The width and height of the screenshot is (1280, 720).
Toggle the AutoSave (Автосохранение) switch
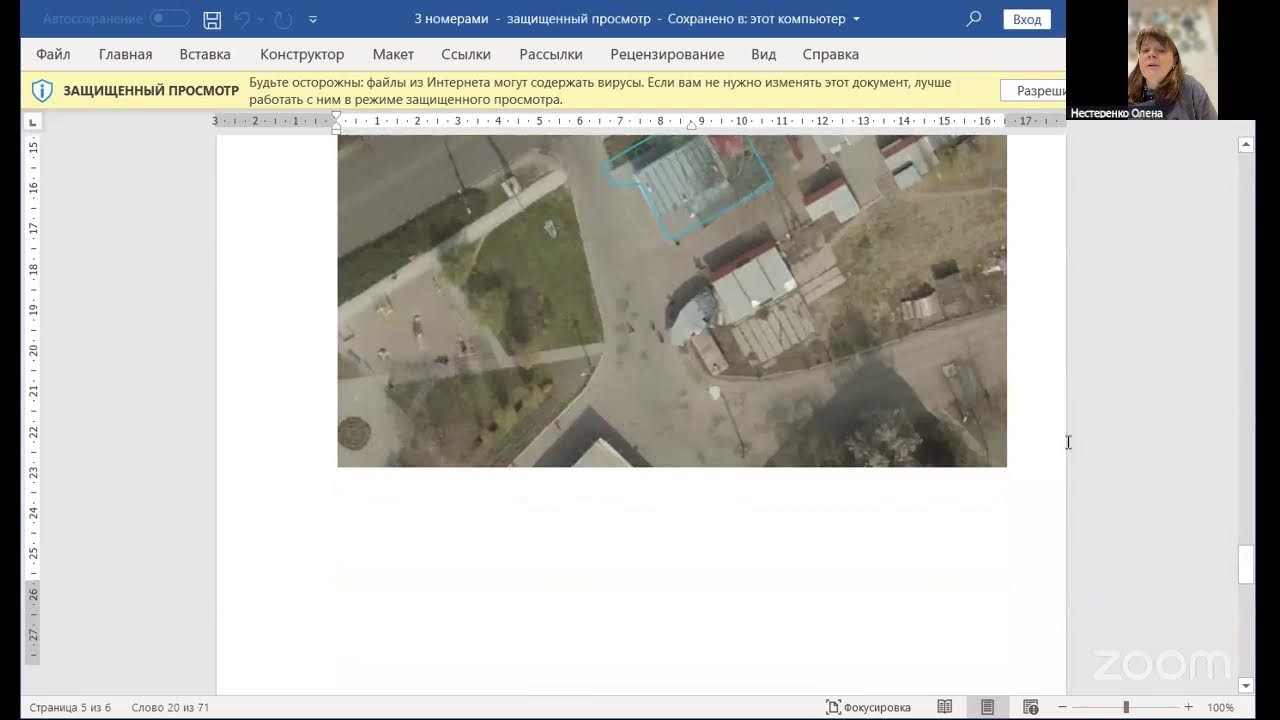point(169,19)
